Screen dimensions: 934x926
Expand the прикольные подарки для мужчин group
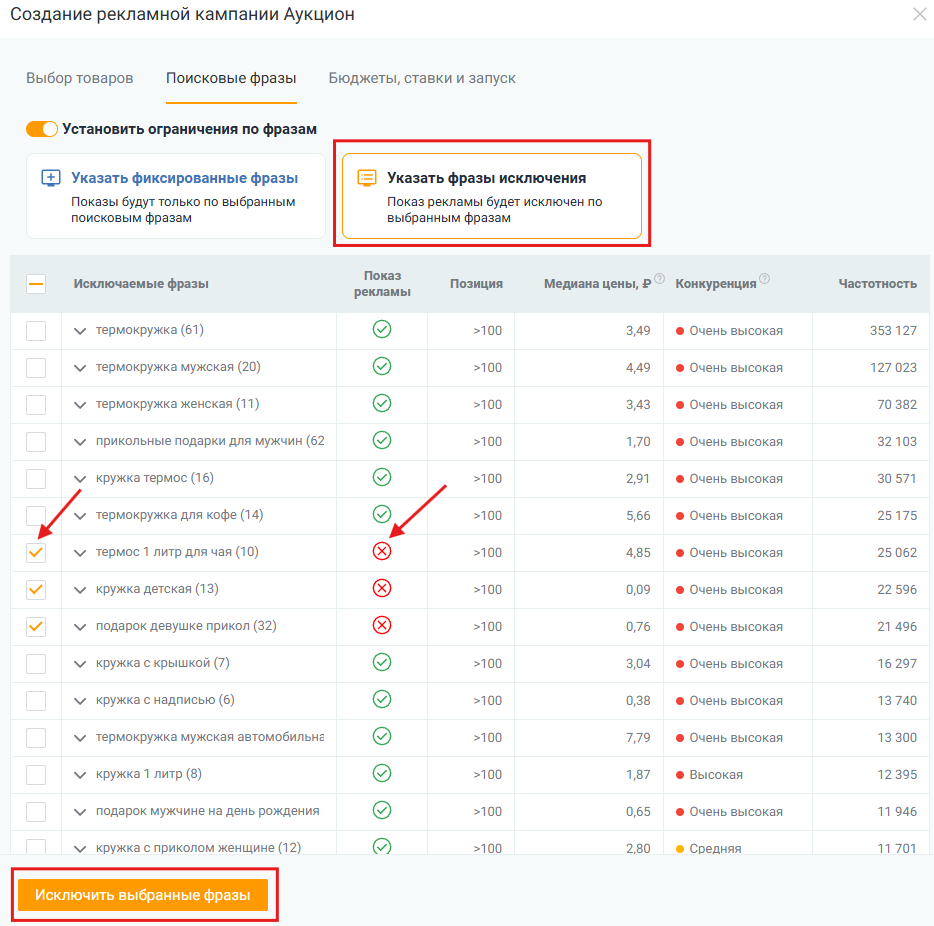click(80, 442)
